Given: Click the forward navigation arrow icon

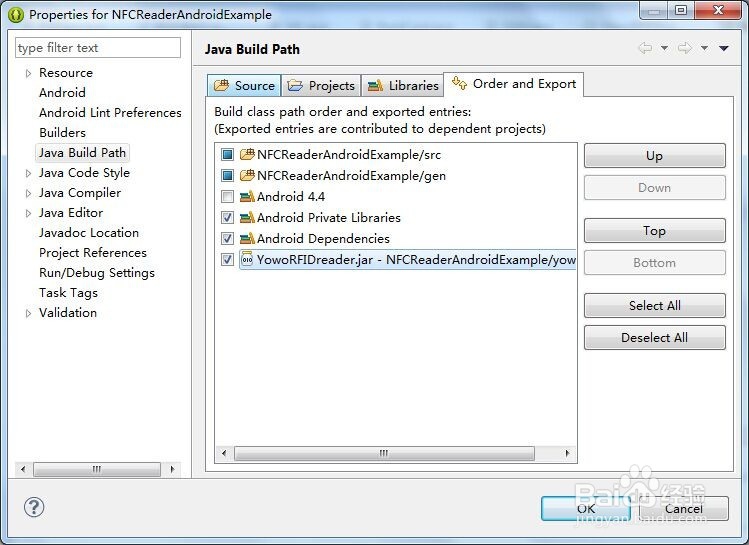Looking at the screenshot, I should point(685,48).
